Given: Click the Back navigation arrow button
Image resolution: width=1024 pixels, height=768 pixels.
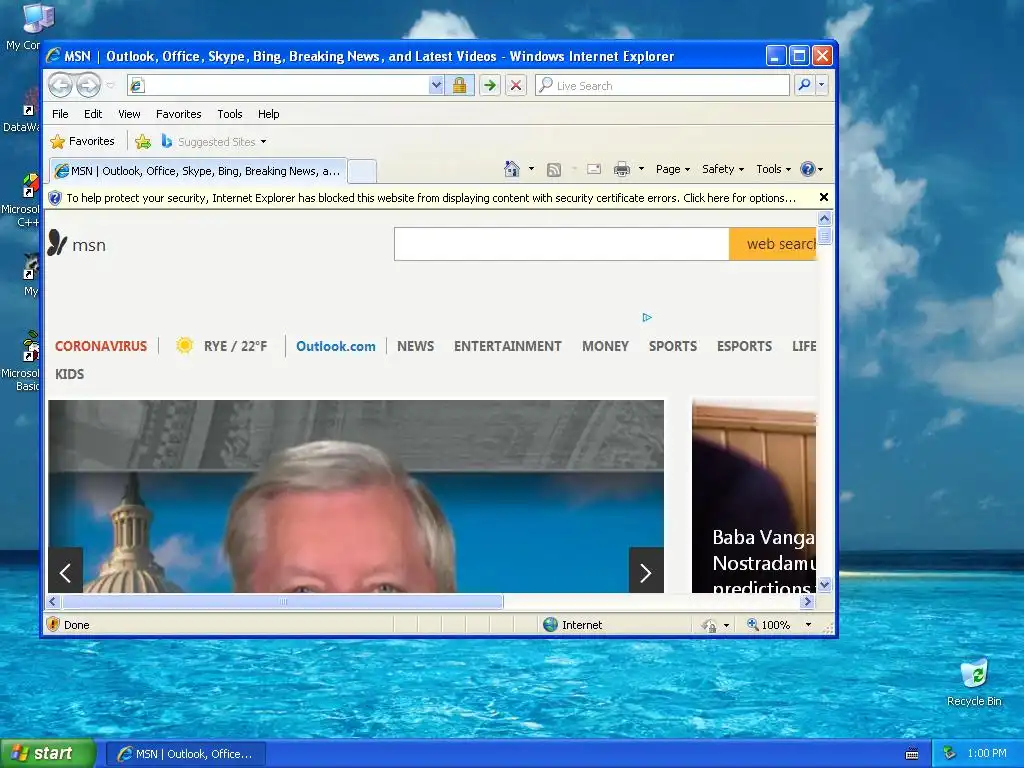Looking at the screenshot, I should [60, 85].
